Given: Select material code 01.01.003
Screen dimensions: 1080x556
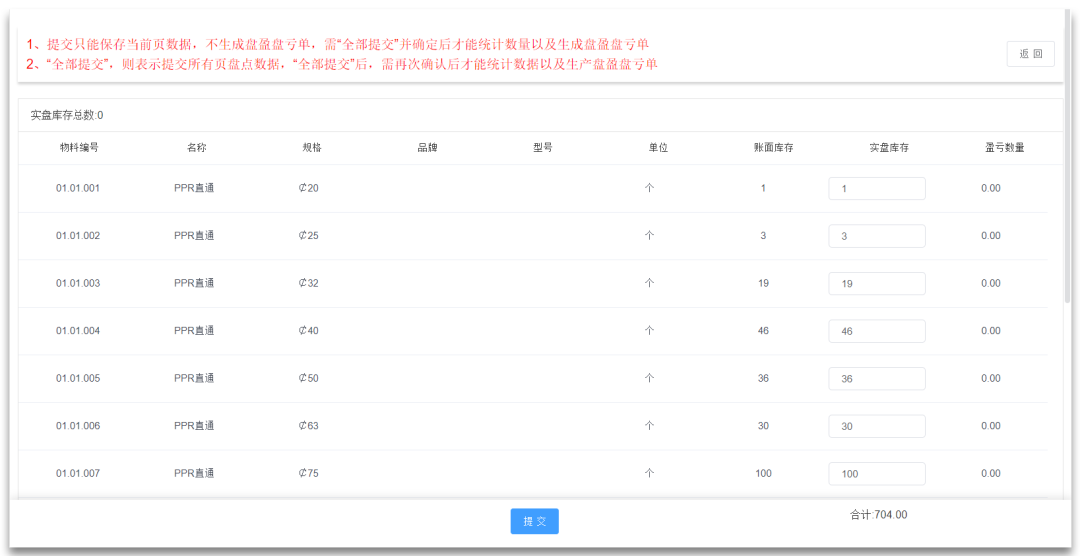Looking at the screenshot, I should [78, 283].
